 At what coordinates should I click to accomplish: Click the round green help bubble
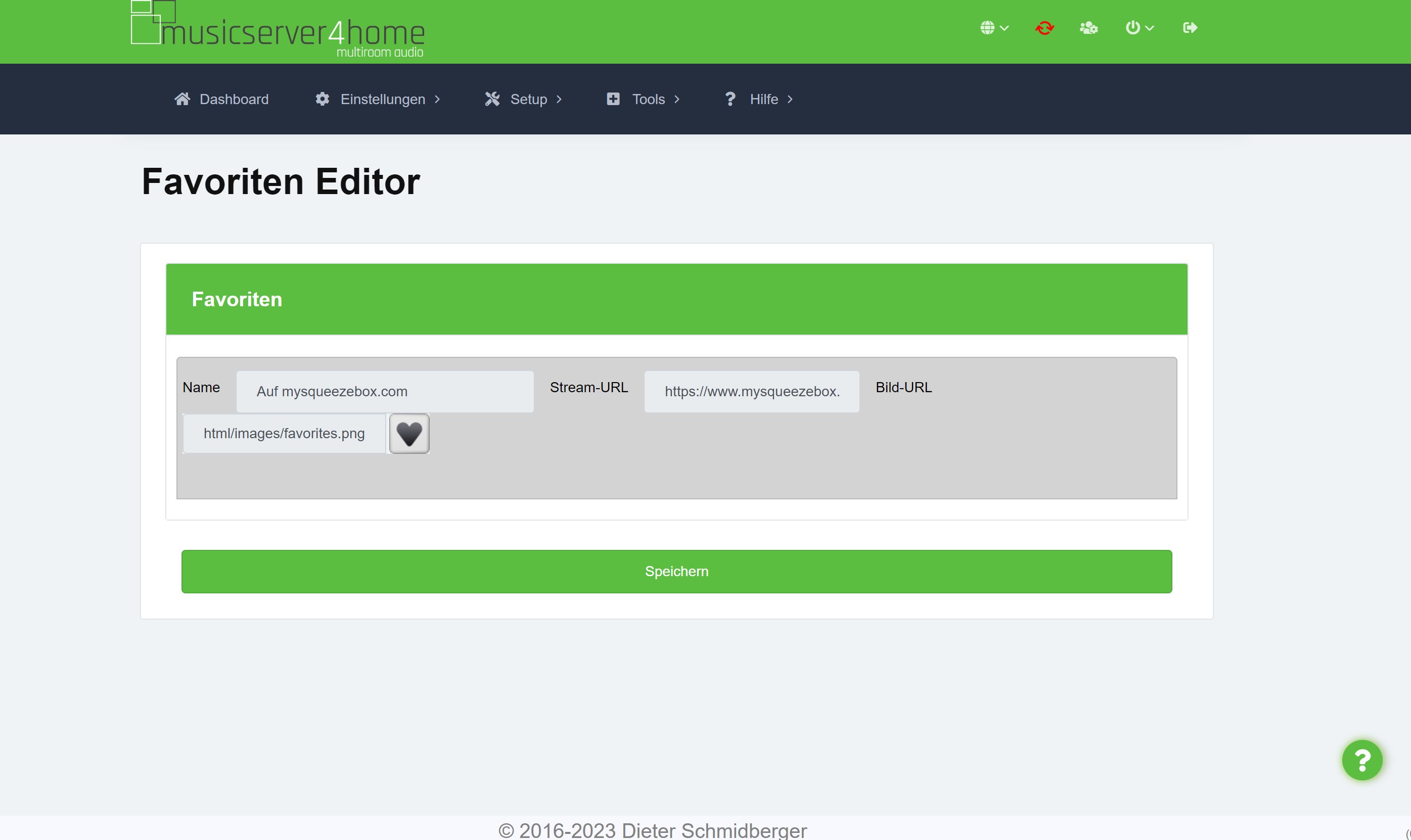click(1362, 760)
